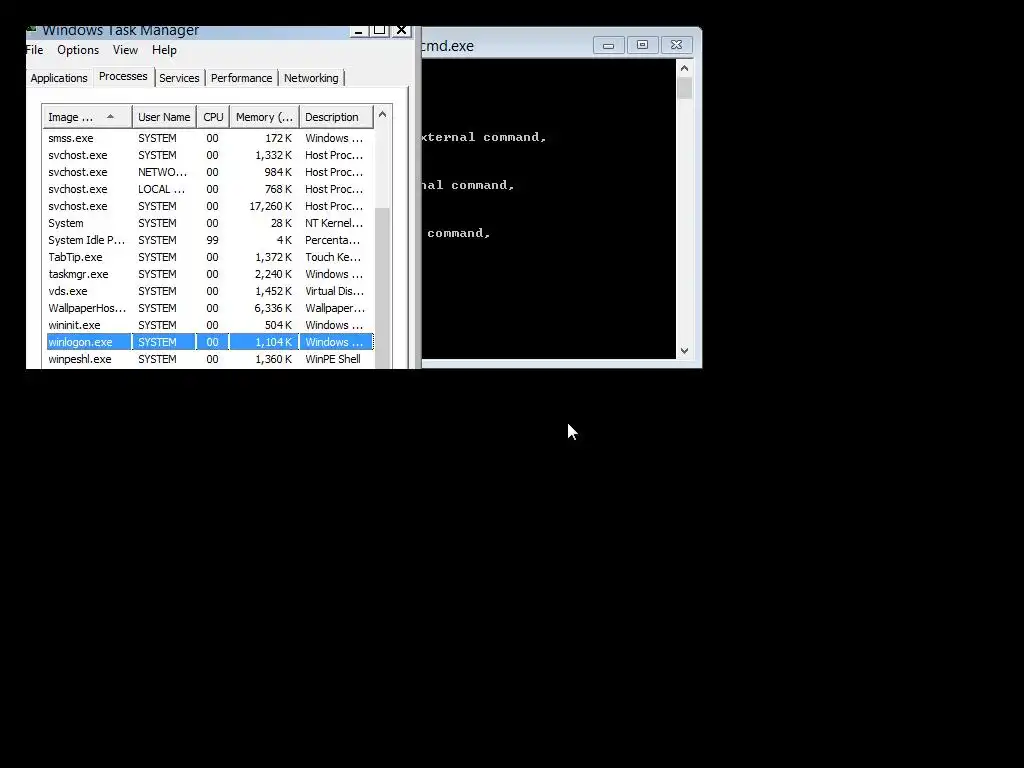
Task: Maximize the cmd.exe window
Action: coord(643,45)
